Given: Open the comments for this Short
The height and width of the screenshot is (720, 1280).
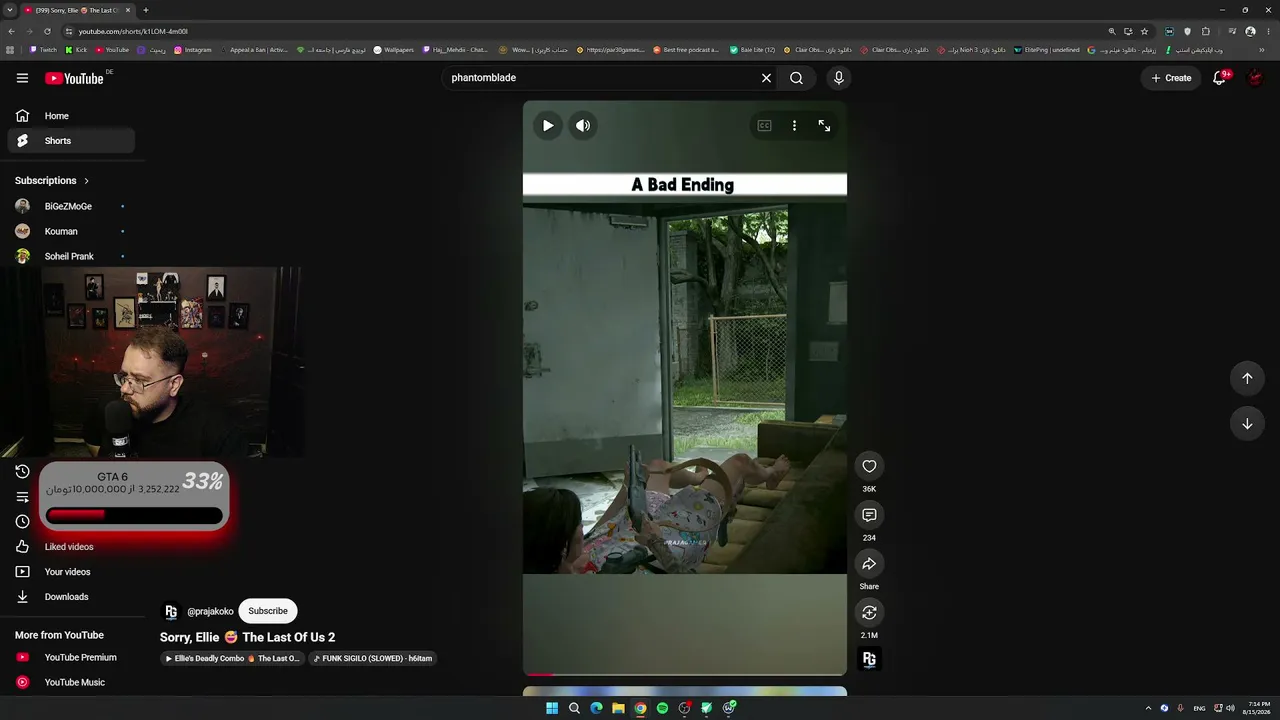Looking at the screenshot, I should (869, 515).
